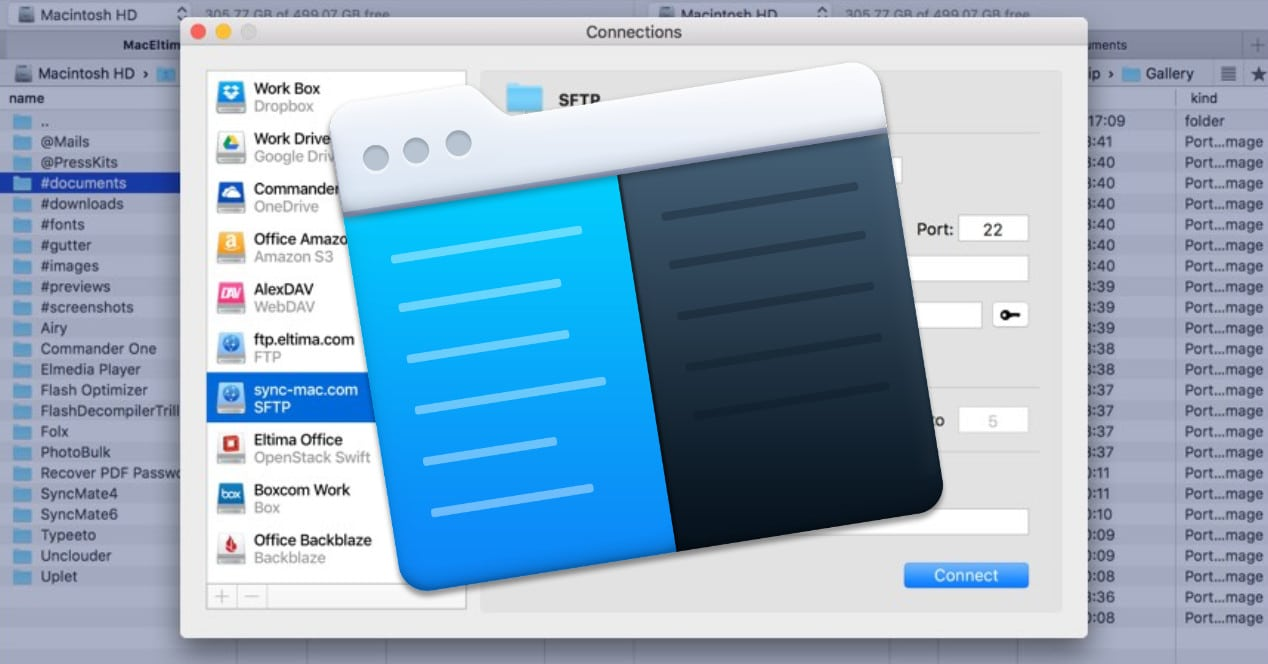Choose the Eltima Office OpenStack Swift icon
This screenshot has width=1268, height=664.
pyautogui.click(x=231, y=447)
